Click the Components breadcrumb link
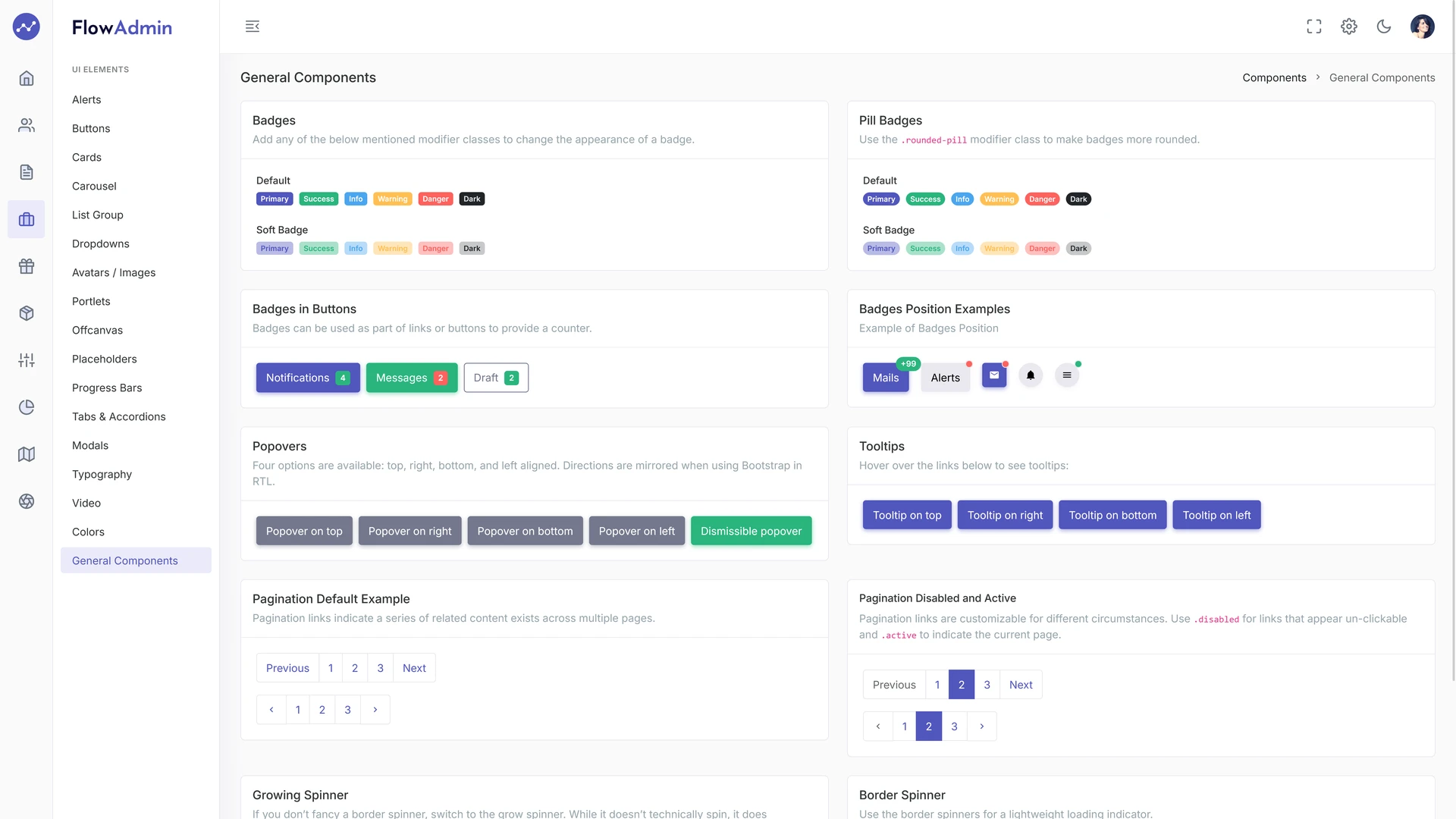 [x=1274, y=77]
